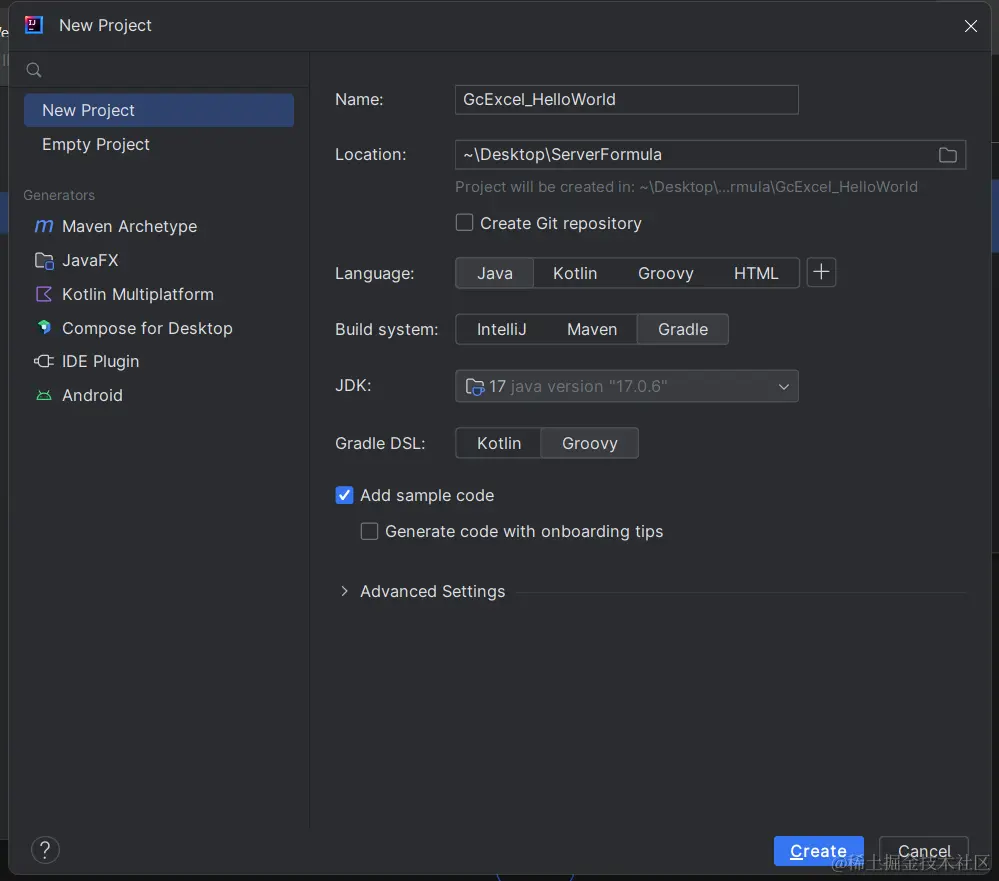This screenshot has width=999, height=881.
Task: Click the sidebar search field
Action: [x=159, y=70]
